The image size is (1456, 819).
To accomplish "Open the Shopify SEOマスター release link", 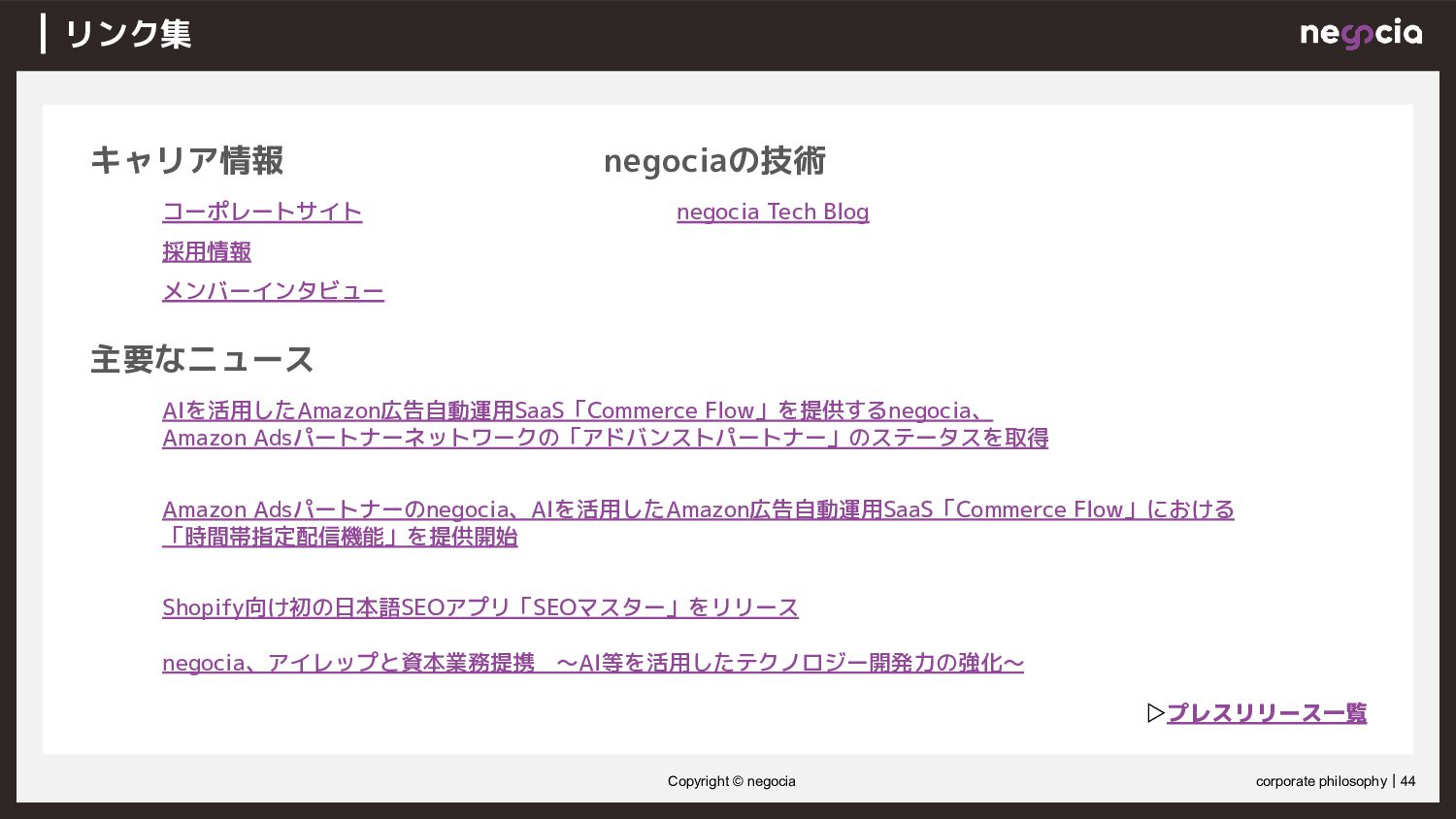I will point(480,607).
